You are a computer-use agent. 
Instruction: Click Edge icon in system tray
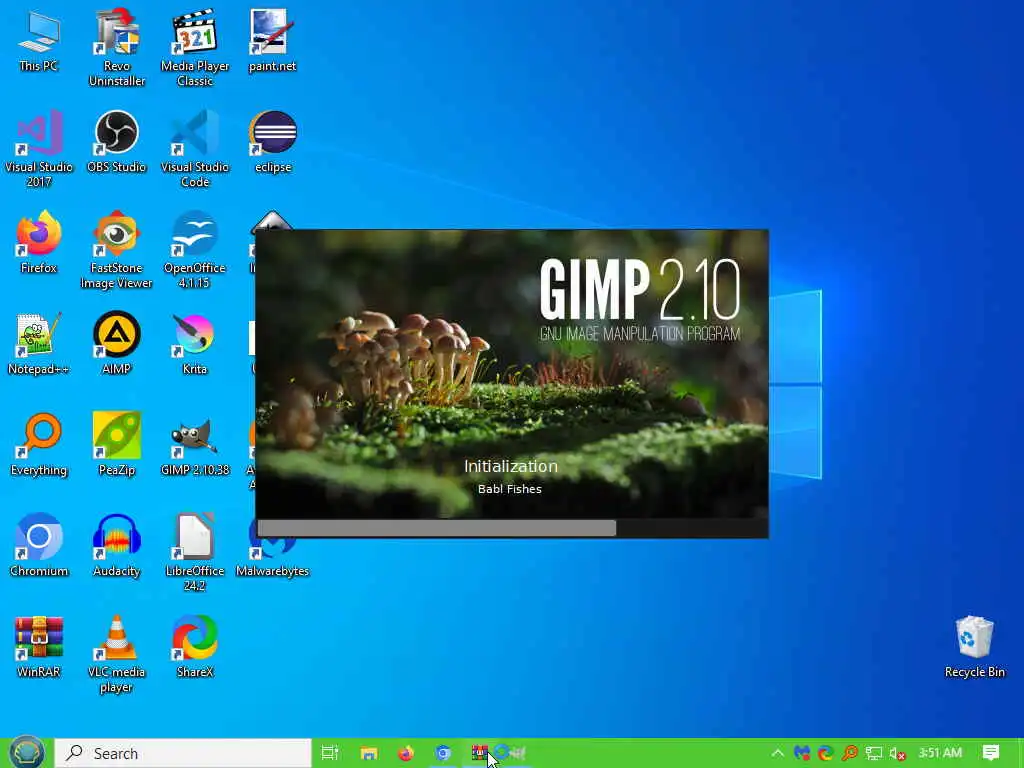825,753
